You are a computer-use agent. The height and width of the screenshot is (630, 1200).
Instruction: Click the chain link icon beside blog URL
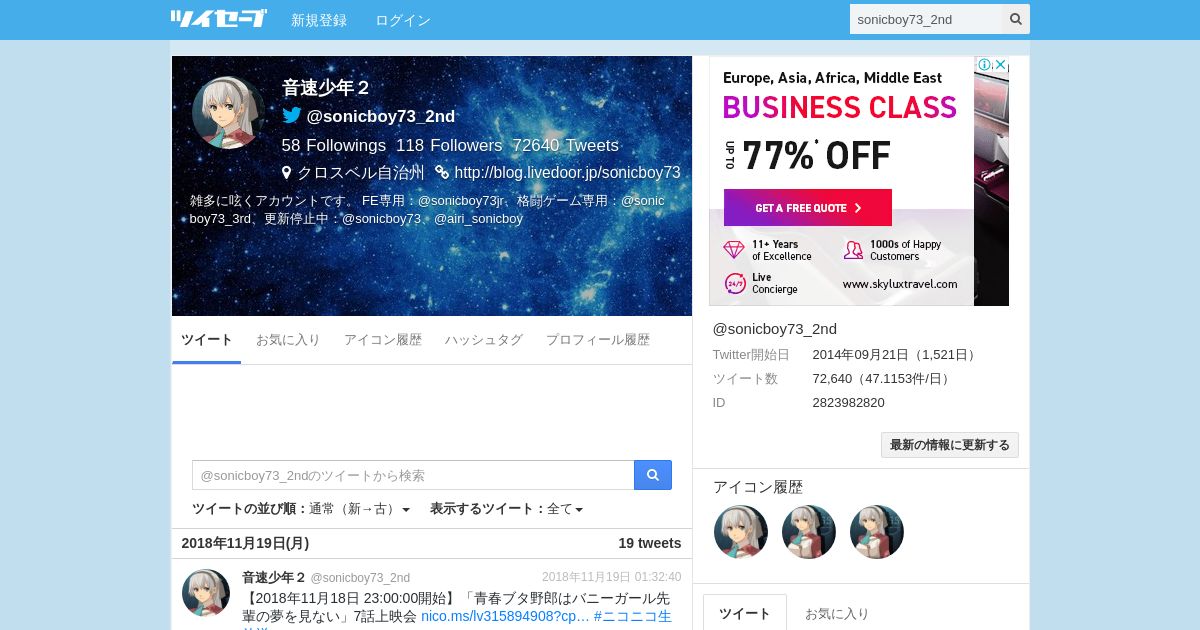pos(442,172)
